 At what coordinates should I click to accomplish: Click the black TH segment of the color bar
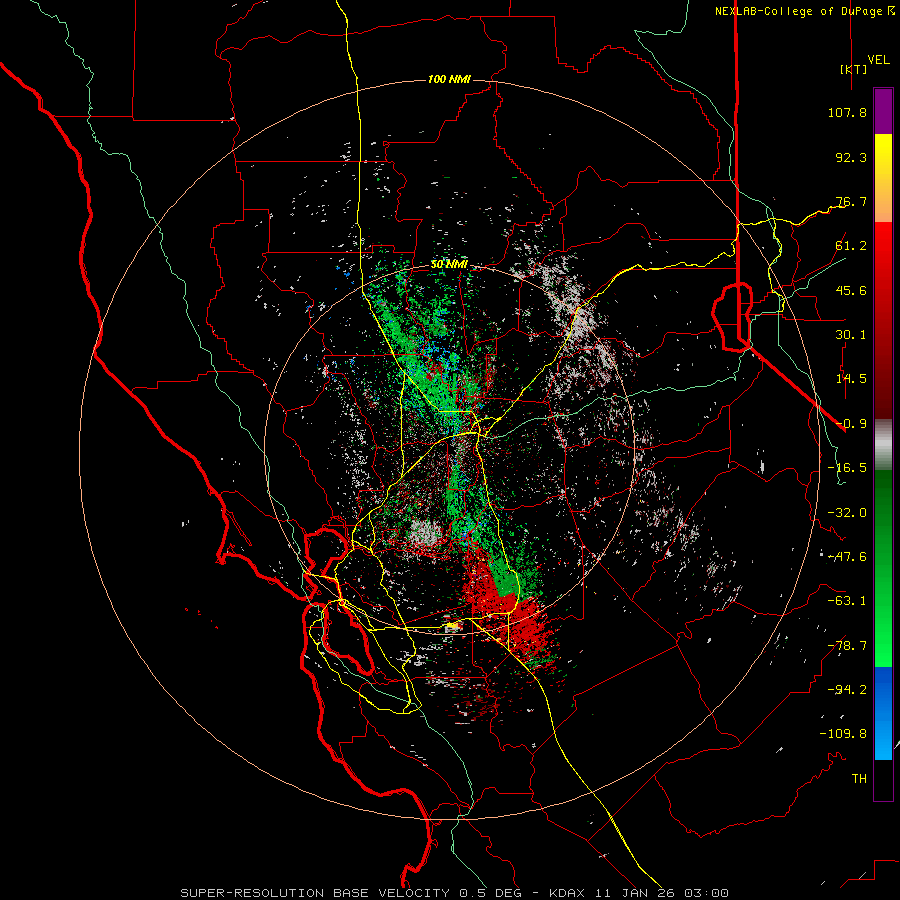tap(883, 779)
